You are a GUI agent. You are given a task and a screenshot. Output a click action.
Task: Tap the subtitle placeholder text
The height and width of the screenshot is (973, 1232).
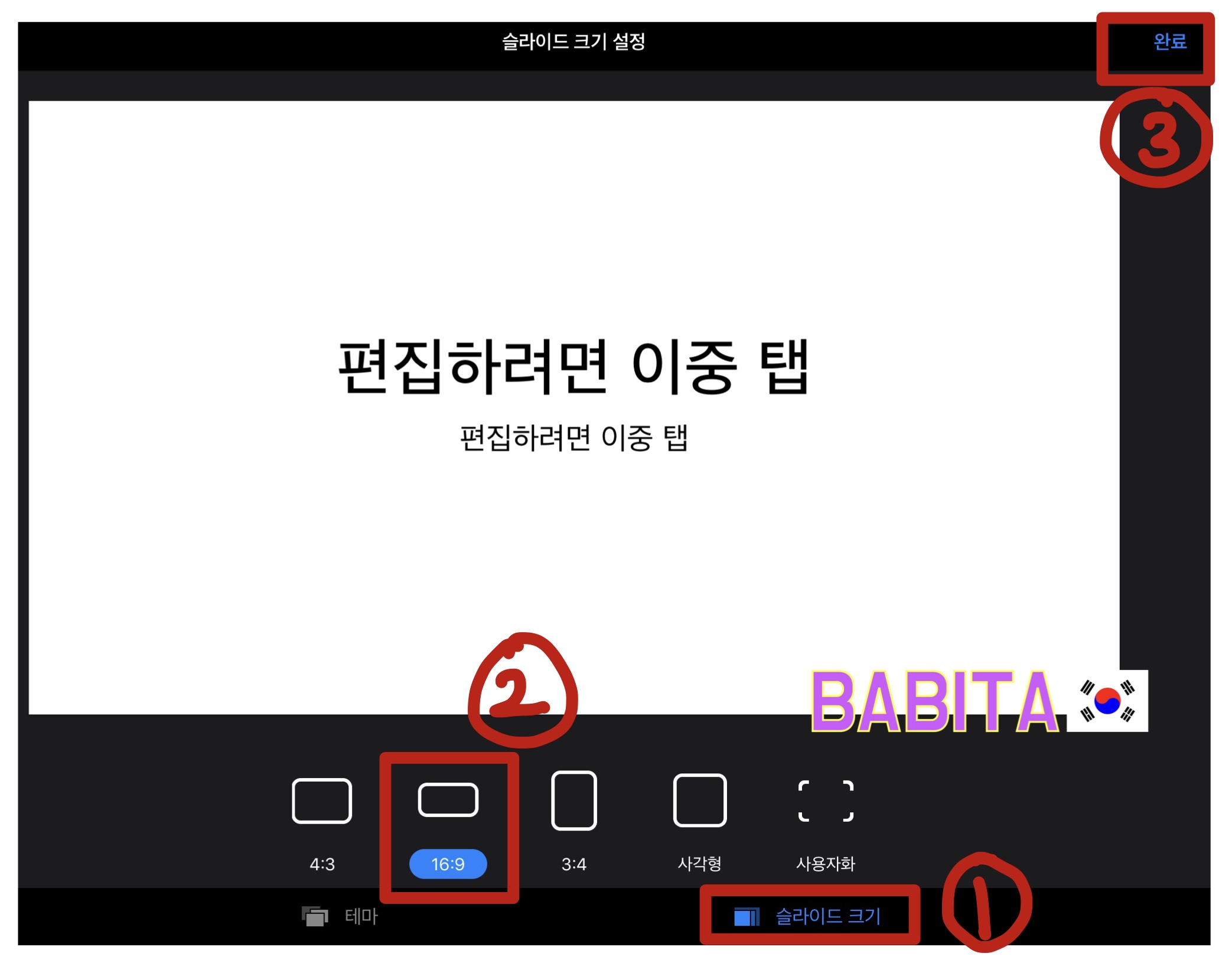tap(573, 438)
